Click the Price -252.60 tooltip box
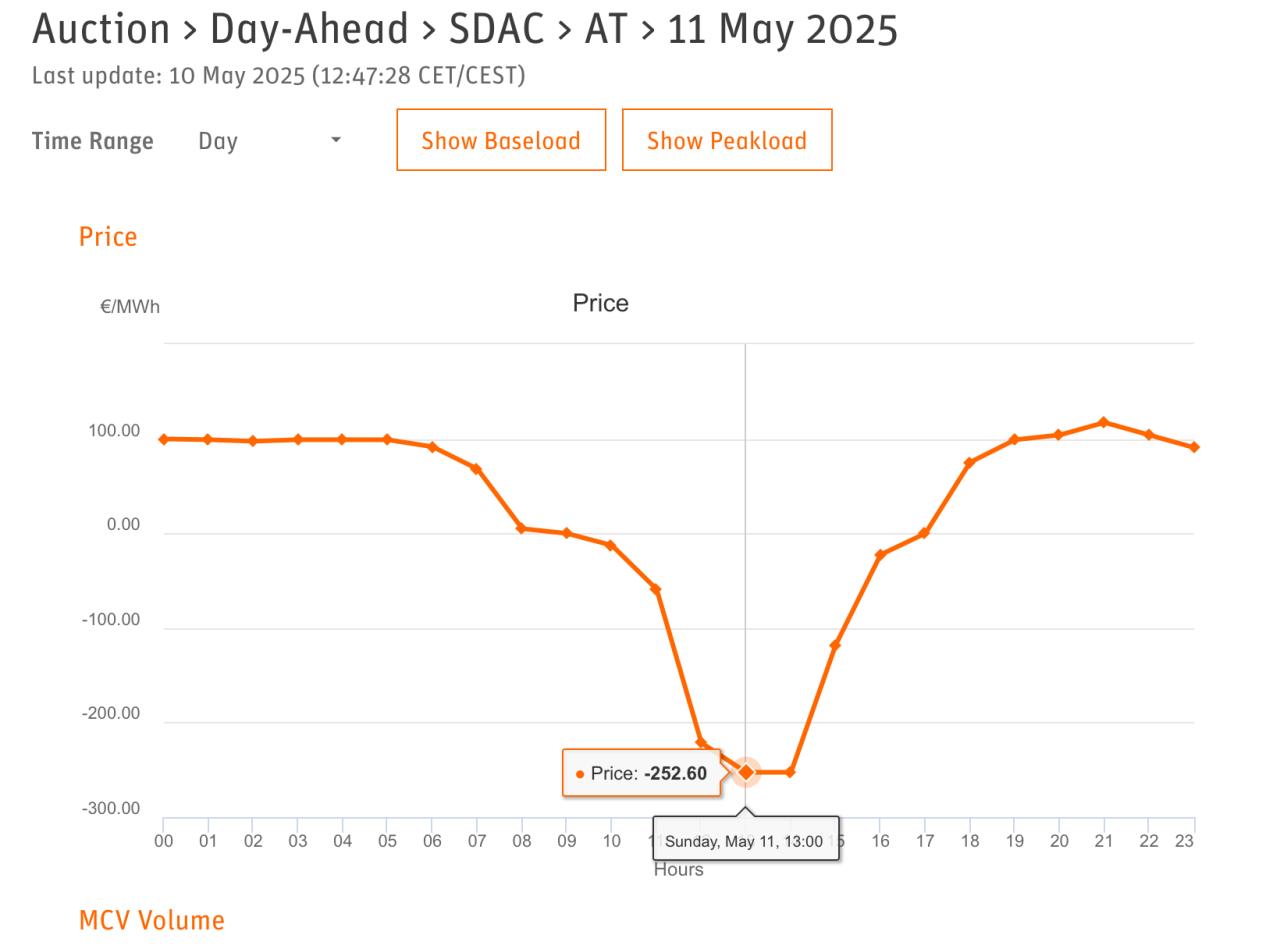Viewport: 1280px width, 949px height. click(641, 773)
